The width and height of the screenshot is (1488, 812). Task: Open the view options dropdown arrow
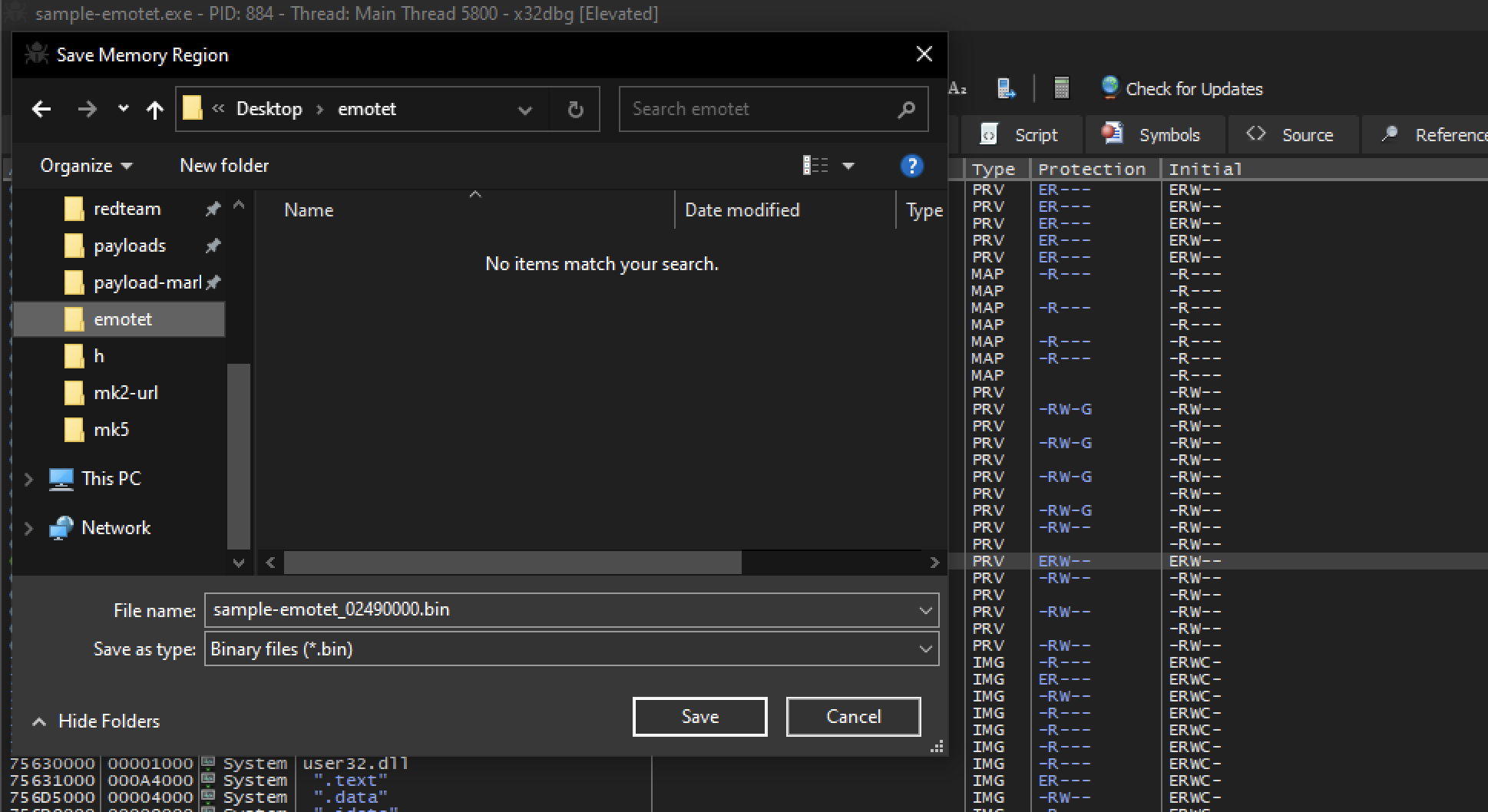(x=848, y=166)
